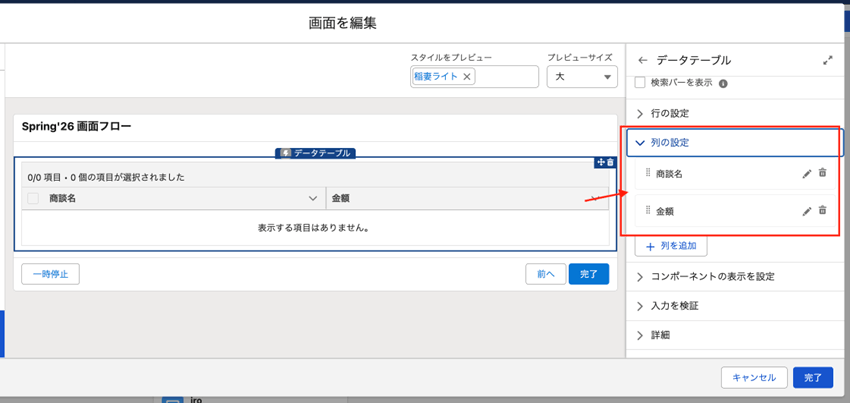Delete the 金額 column with the trash icon
850x403 pixels.
point(823,210)
